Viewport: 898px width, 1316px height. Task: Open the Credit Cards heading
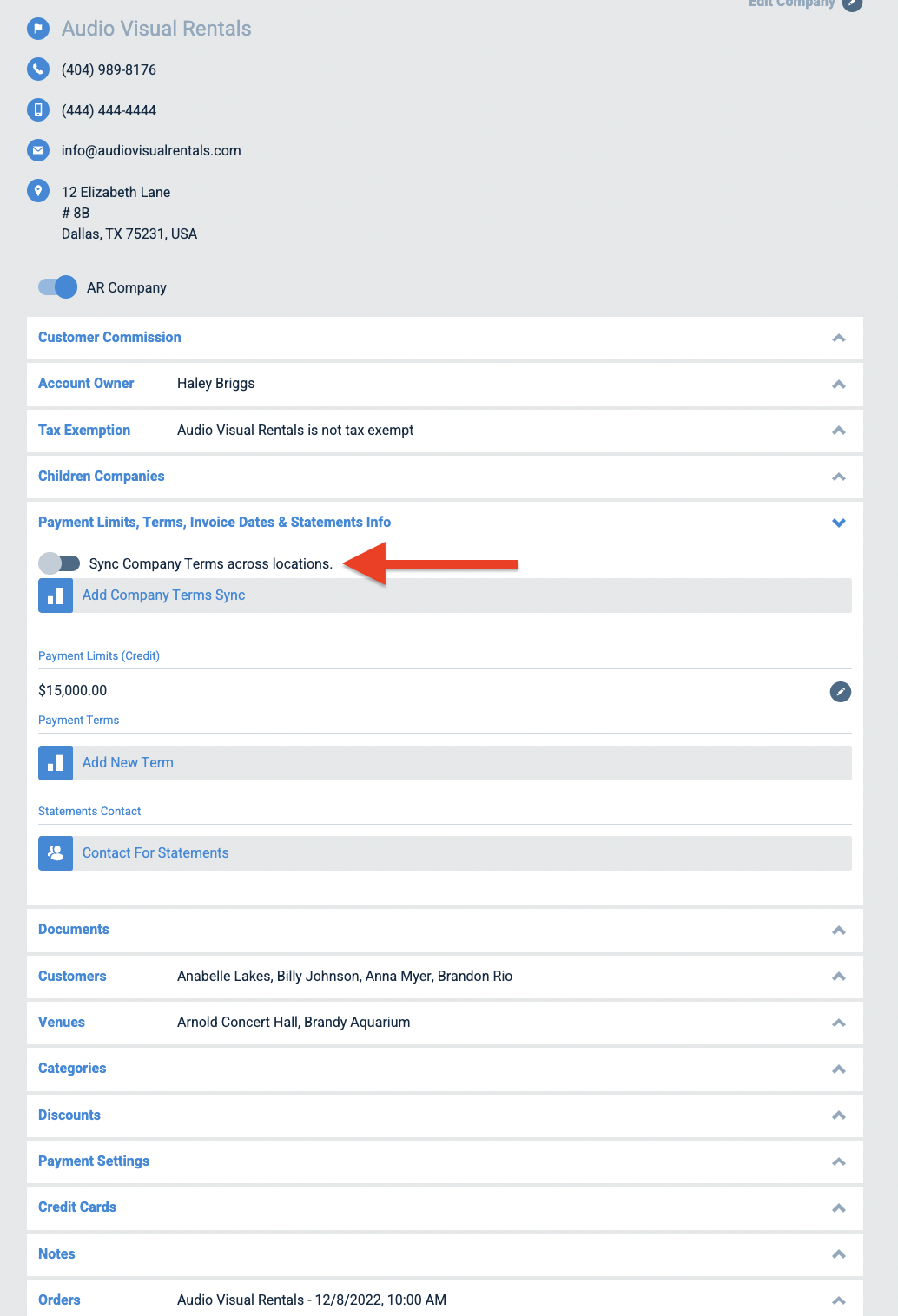point(77,1207)
